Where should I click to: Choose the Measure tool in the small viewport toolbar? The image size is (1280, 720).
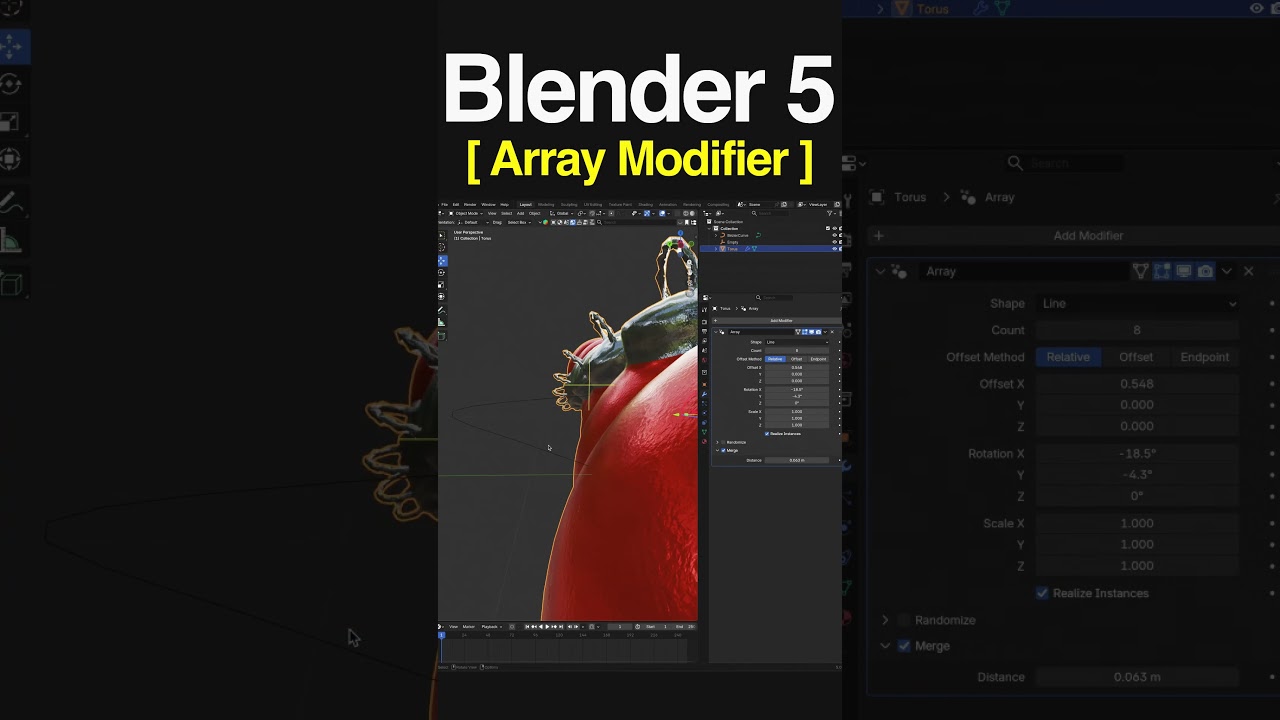441,322
